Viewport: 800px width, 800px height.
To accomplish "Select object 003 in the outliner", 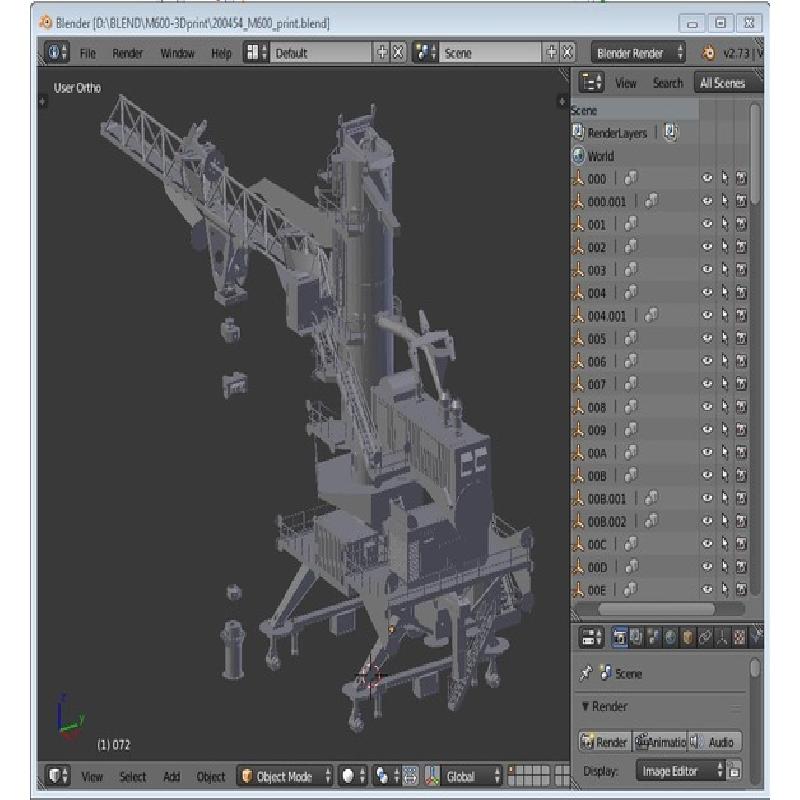I will 597,270.
